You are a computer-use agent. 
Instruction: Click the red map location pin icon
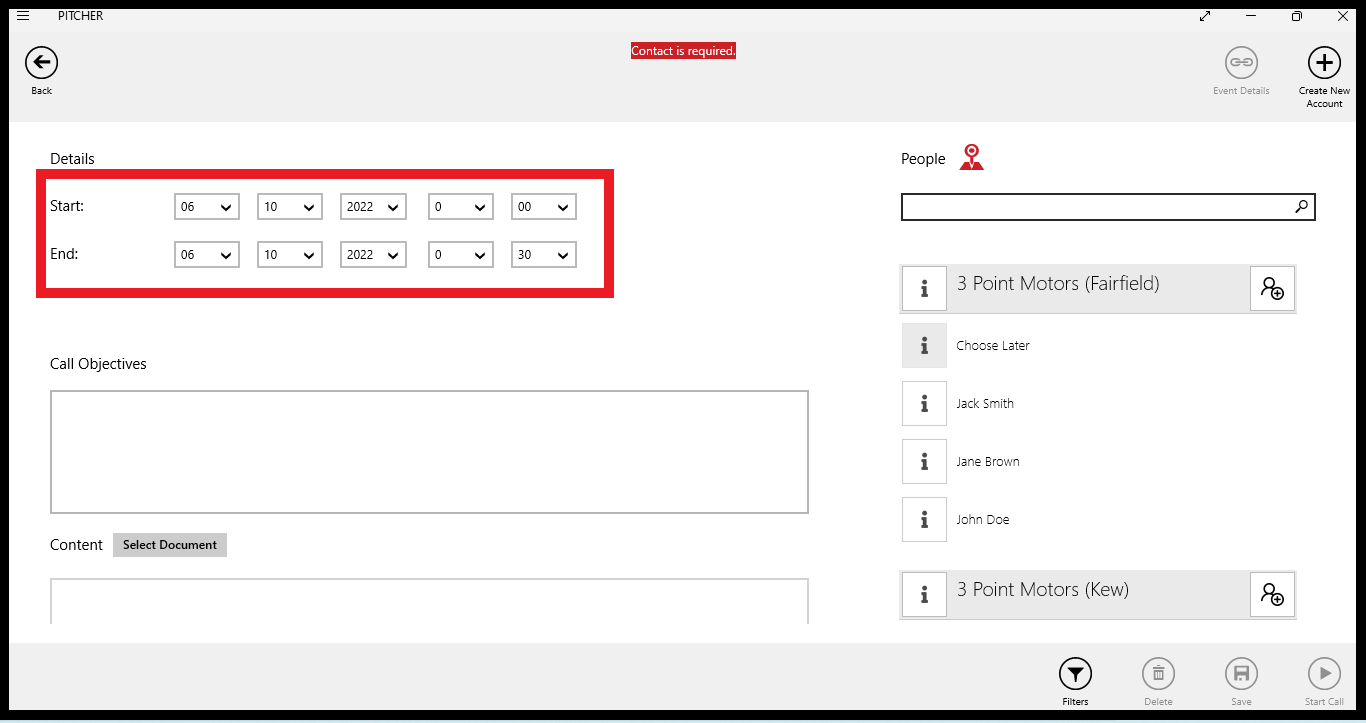tap(971, 158)
